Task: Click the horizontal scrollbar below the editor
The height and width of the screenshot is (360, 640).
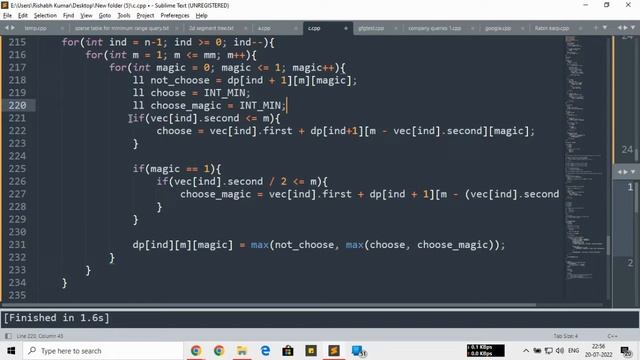Action: click(269, 304)
